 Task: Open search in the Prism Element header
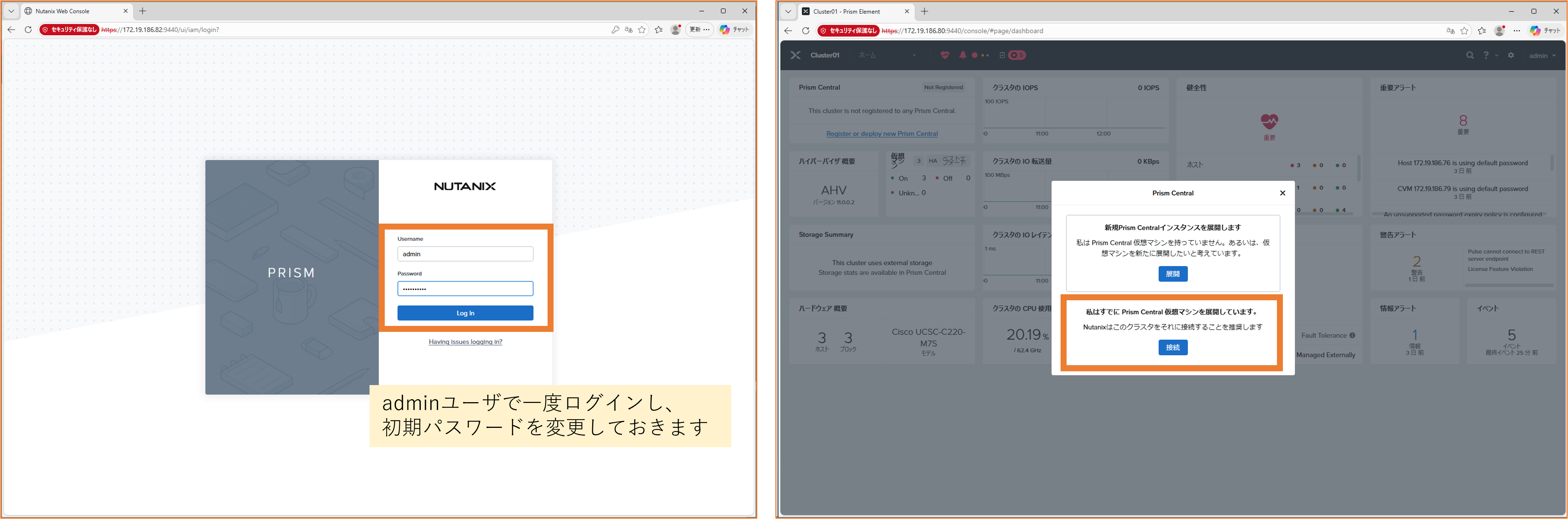pyautogui.click(x=1469, y=55)
